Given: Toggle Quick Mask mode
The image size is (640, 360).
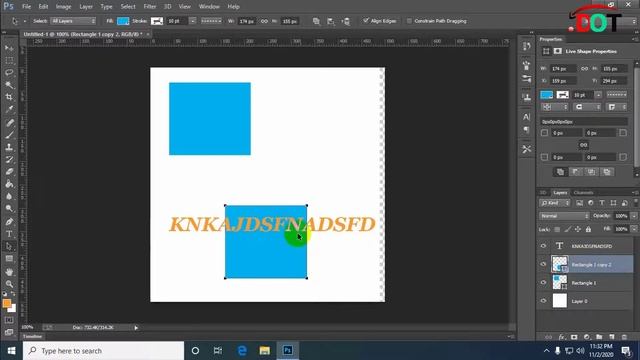Looking at the screenshot, I should click(9, 320).
